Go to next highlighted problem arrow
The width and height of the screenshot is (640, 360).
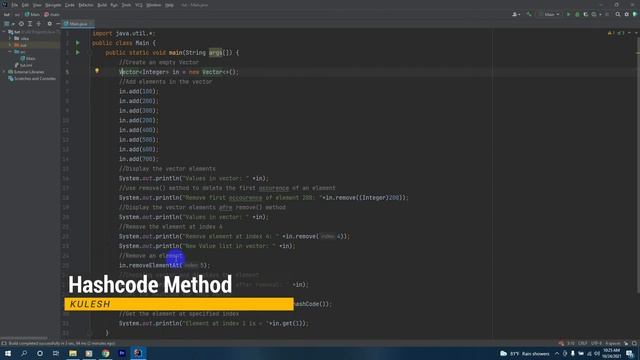click(636, 33)
